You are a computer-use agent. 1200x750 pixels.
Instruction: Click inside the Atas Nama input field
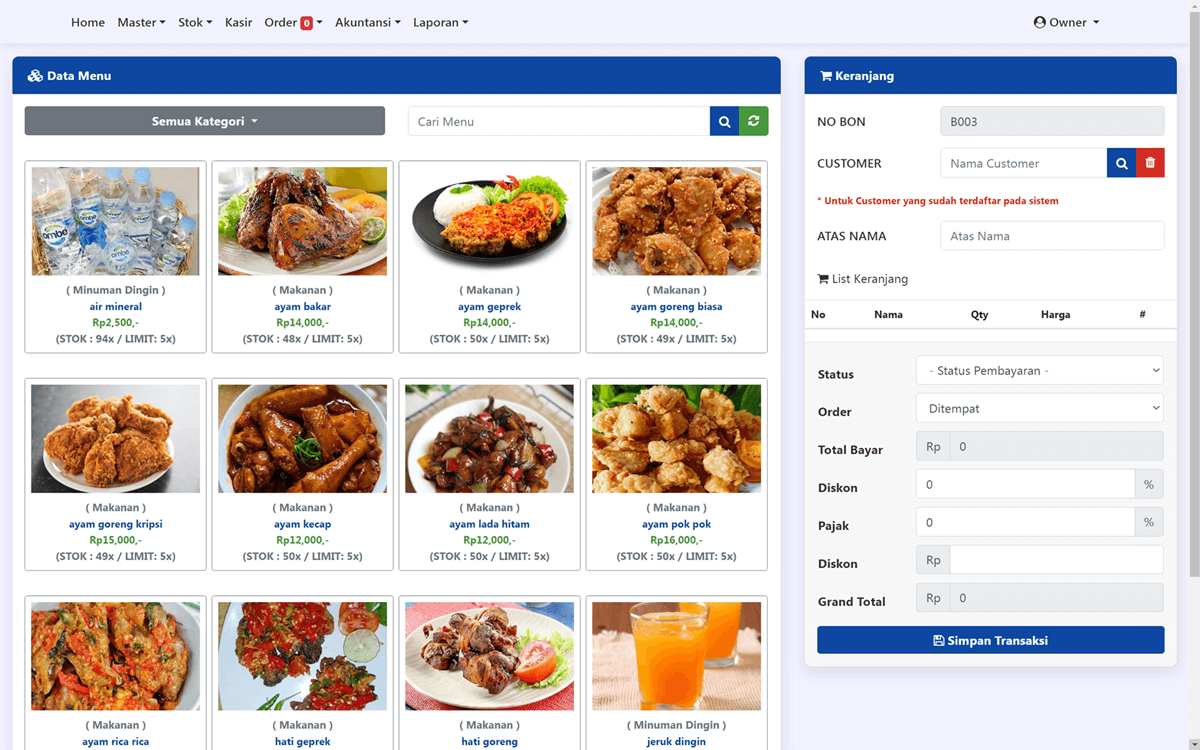tap(1051, 235)
